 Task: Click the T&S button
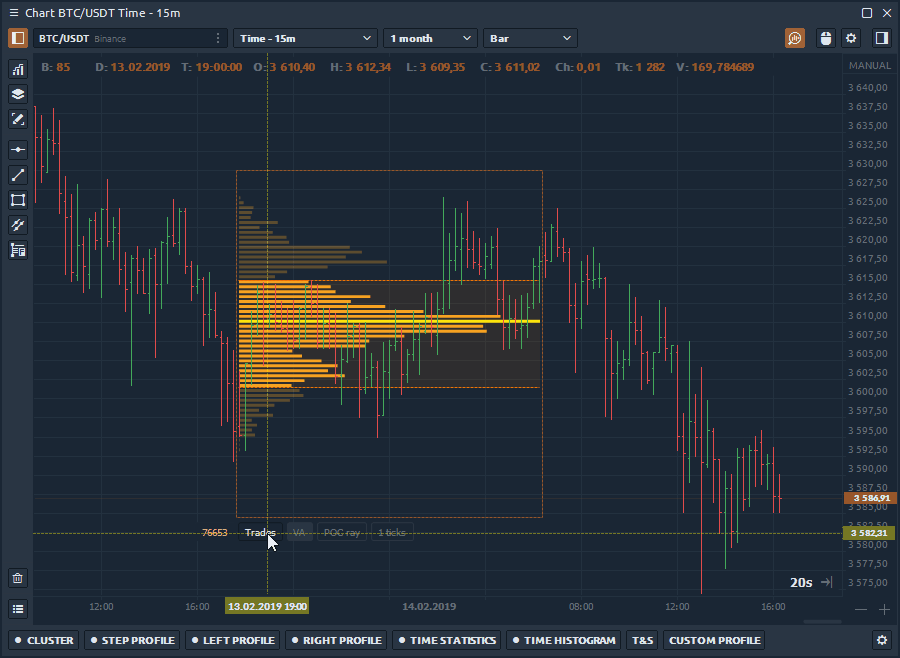642,640
